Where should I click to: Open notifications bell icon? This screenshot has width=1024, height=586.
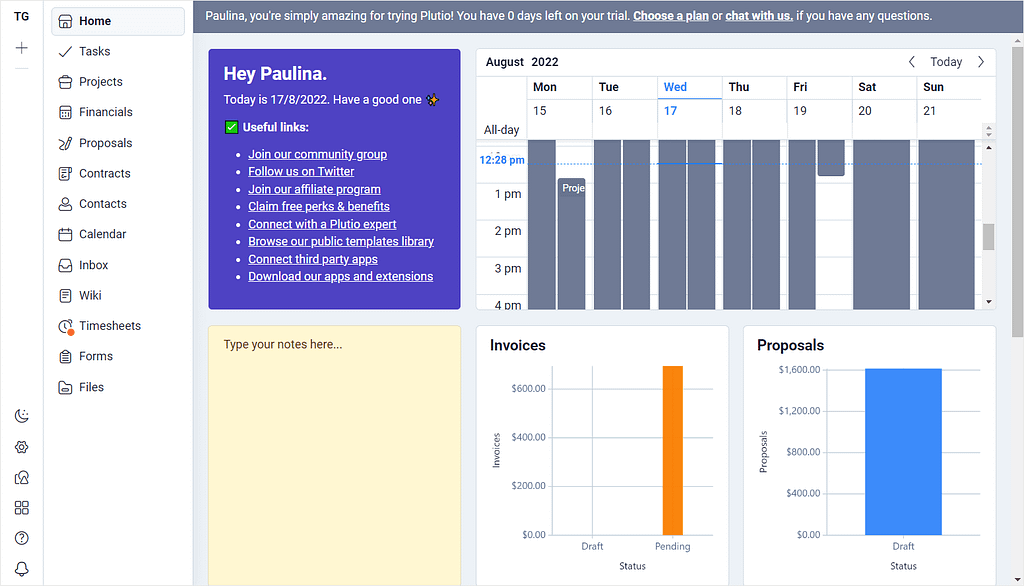coord(22,569)
